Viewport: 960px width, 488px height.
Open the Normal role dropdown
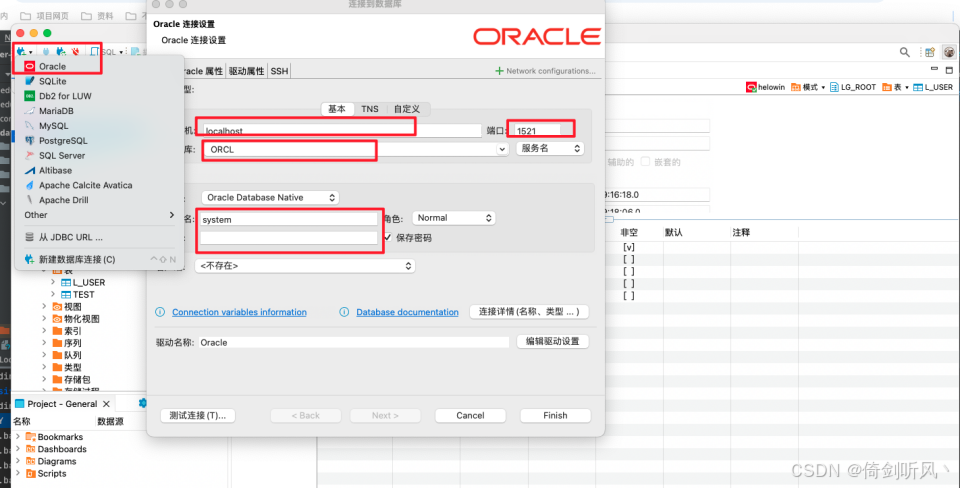click(x=454, y=218)
